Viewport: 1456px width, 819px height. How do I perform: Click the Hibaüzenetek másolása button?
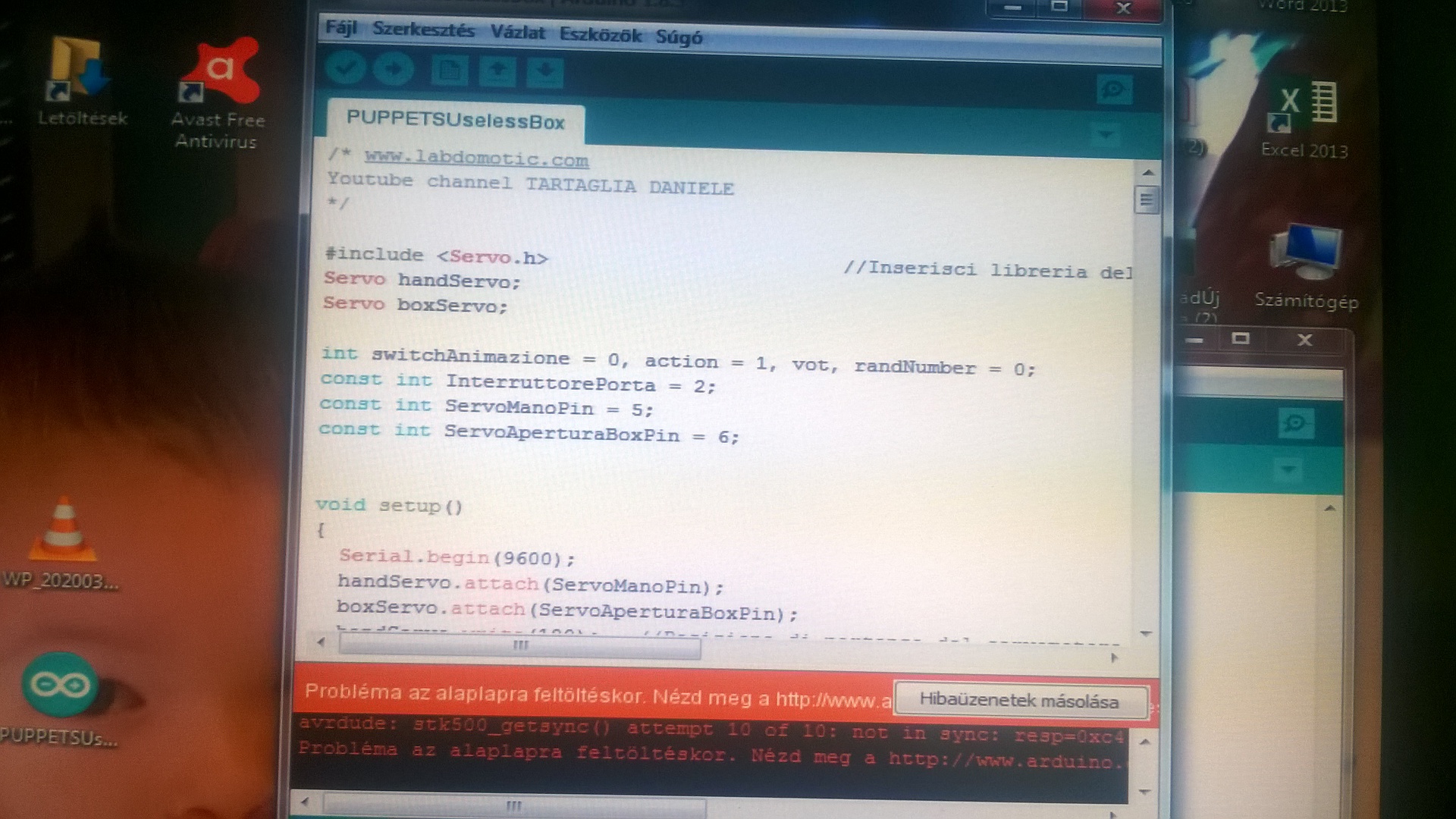click(1019, 701)
